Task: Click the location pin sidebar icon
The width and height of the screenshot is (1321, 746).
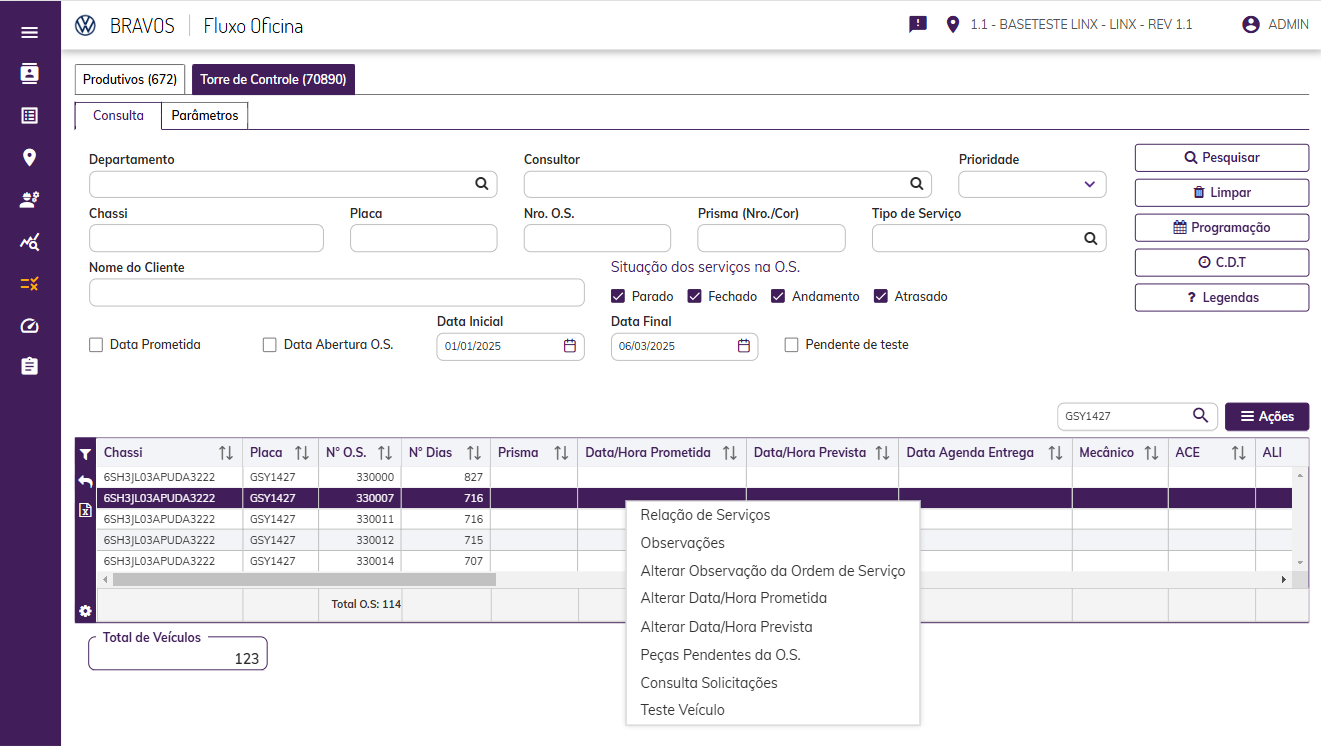Action: pos(30,157)
